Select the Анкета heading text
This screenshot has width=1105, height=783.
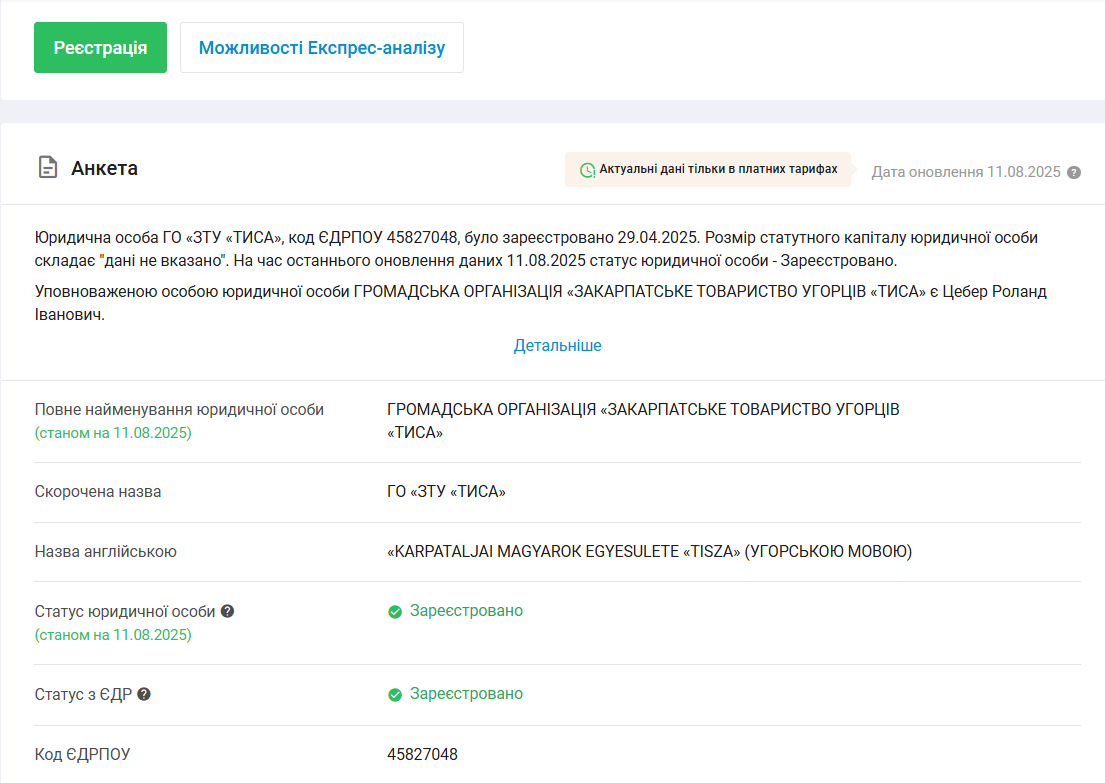104,168
